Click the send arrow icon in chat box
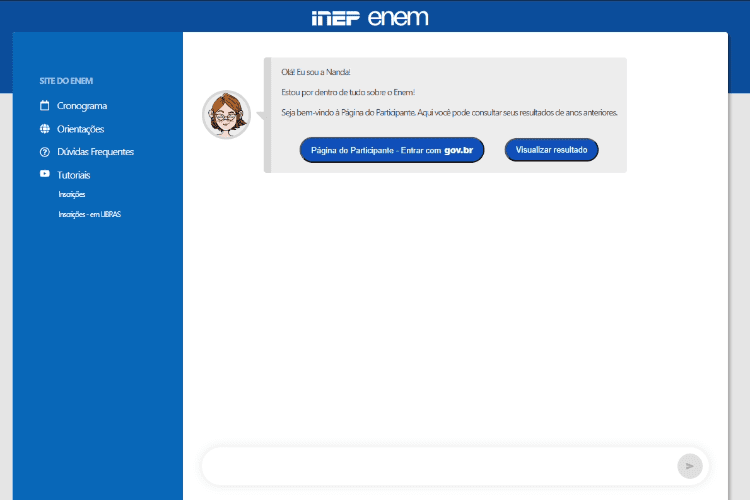The width and height of the screenshot is (750, 500). pos(690,466)
